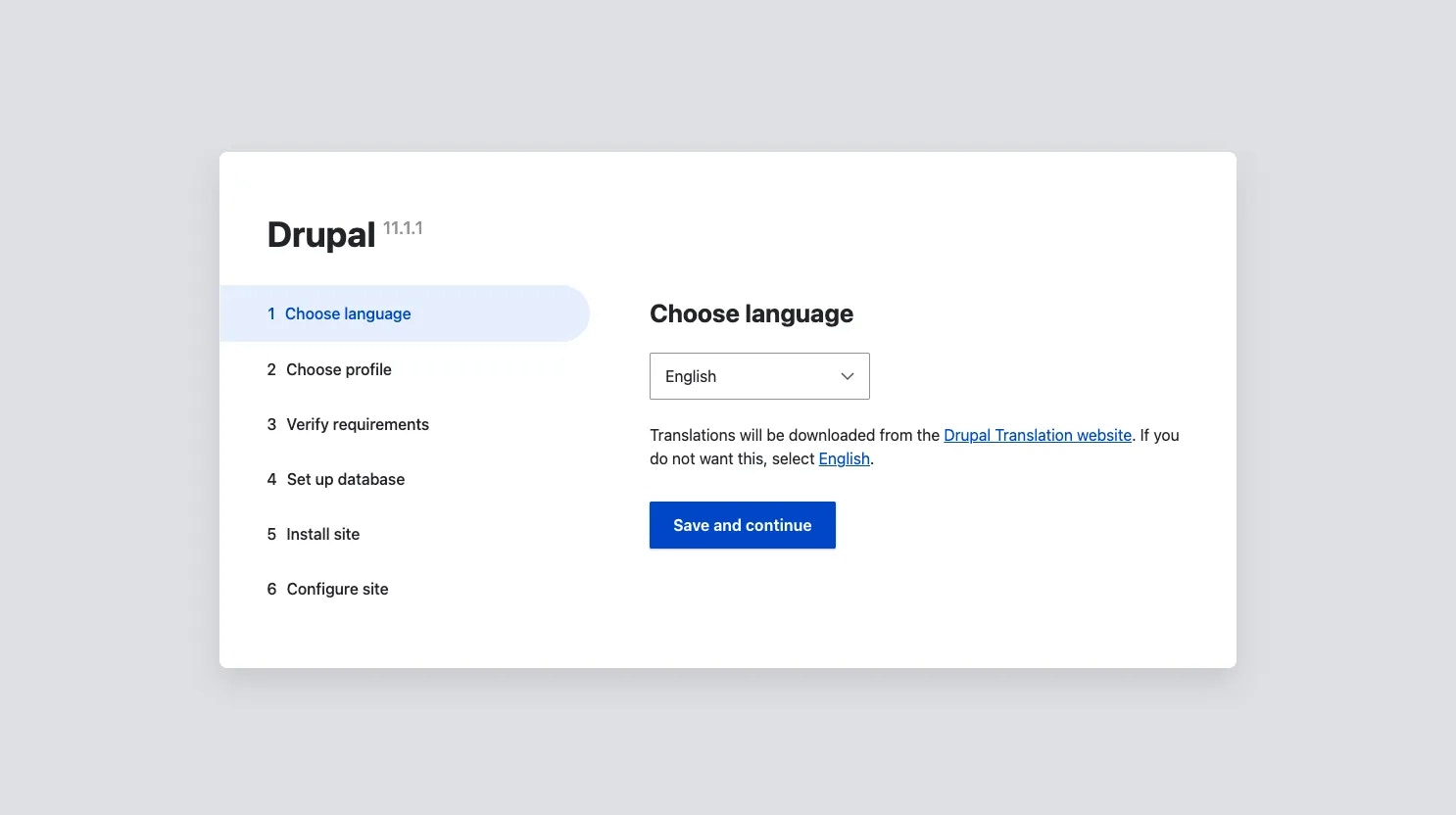Click the Choose language heading
1456x815 pixels.
(752, 313)
